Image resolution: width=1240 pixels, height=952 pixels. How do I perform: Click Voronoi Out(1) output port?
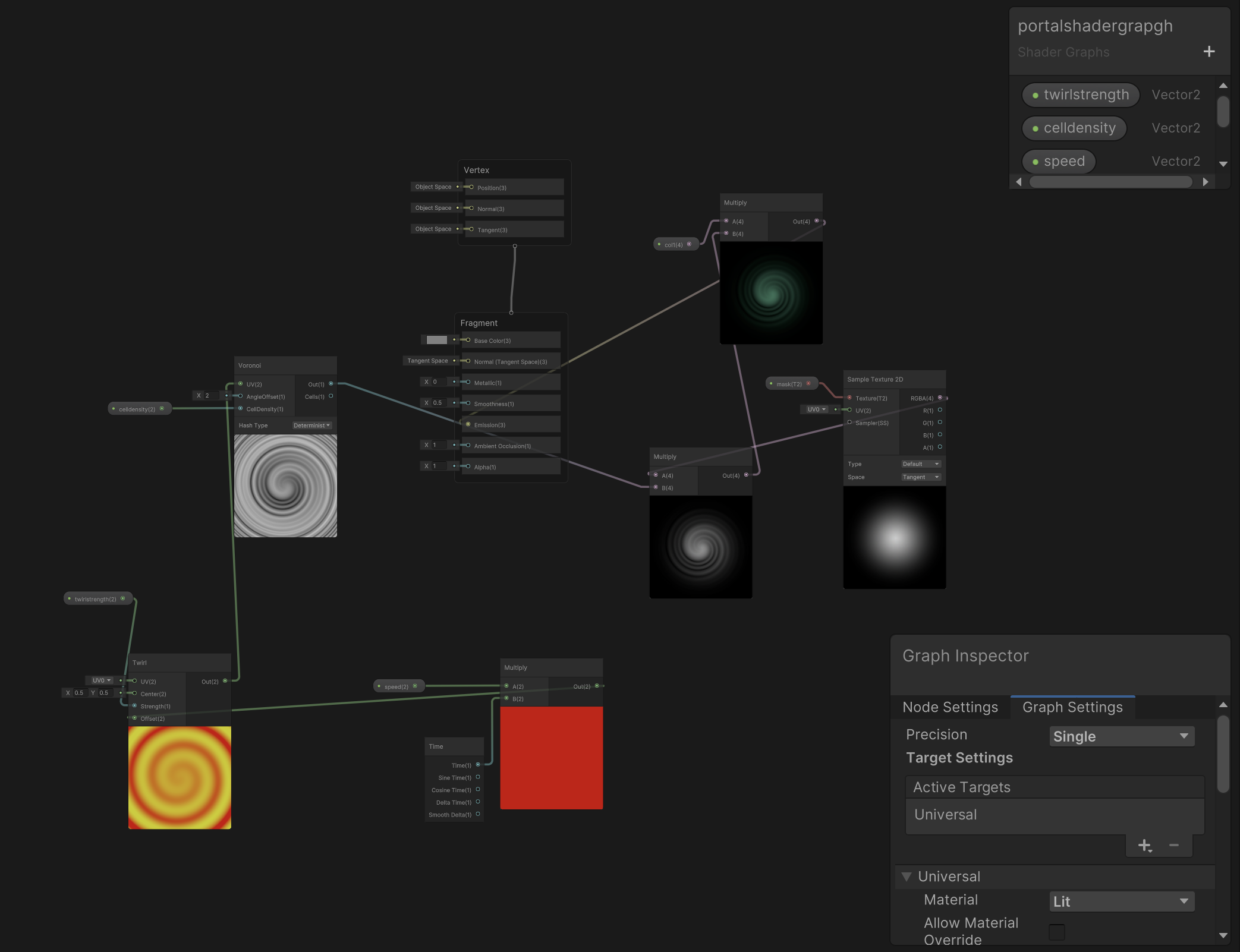pos(331,384)
